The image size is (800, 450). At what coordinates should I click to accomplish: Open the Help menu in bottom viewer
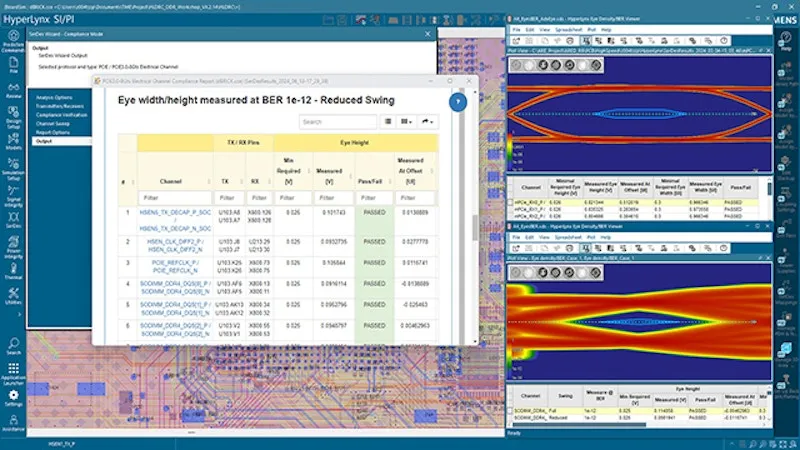point(605,237)
